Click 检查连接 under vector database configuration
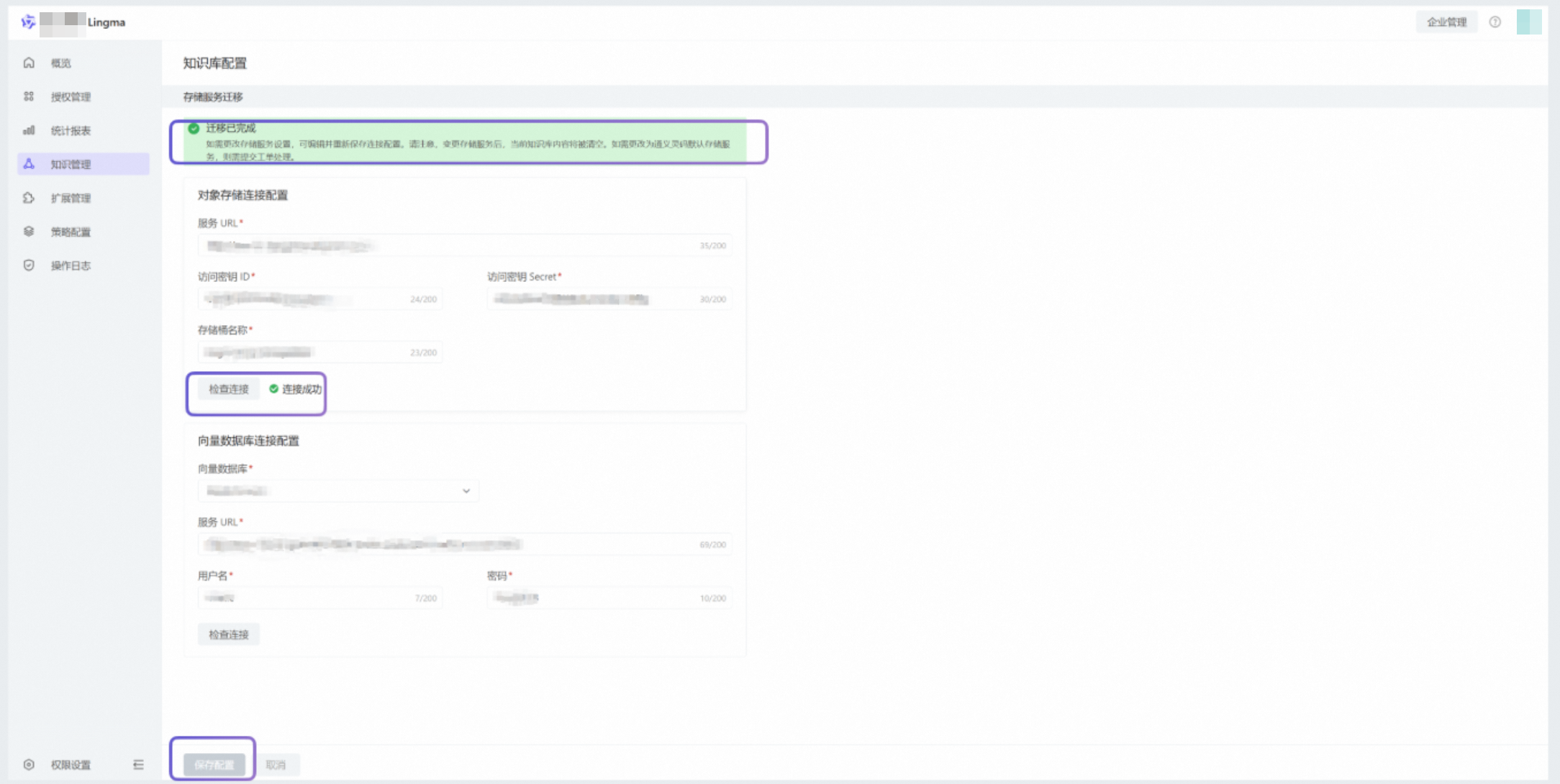 pyautogui.click(x=228, y=634)
